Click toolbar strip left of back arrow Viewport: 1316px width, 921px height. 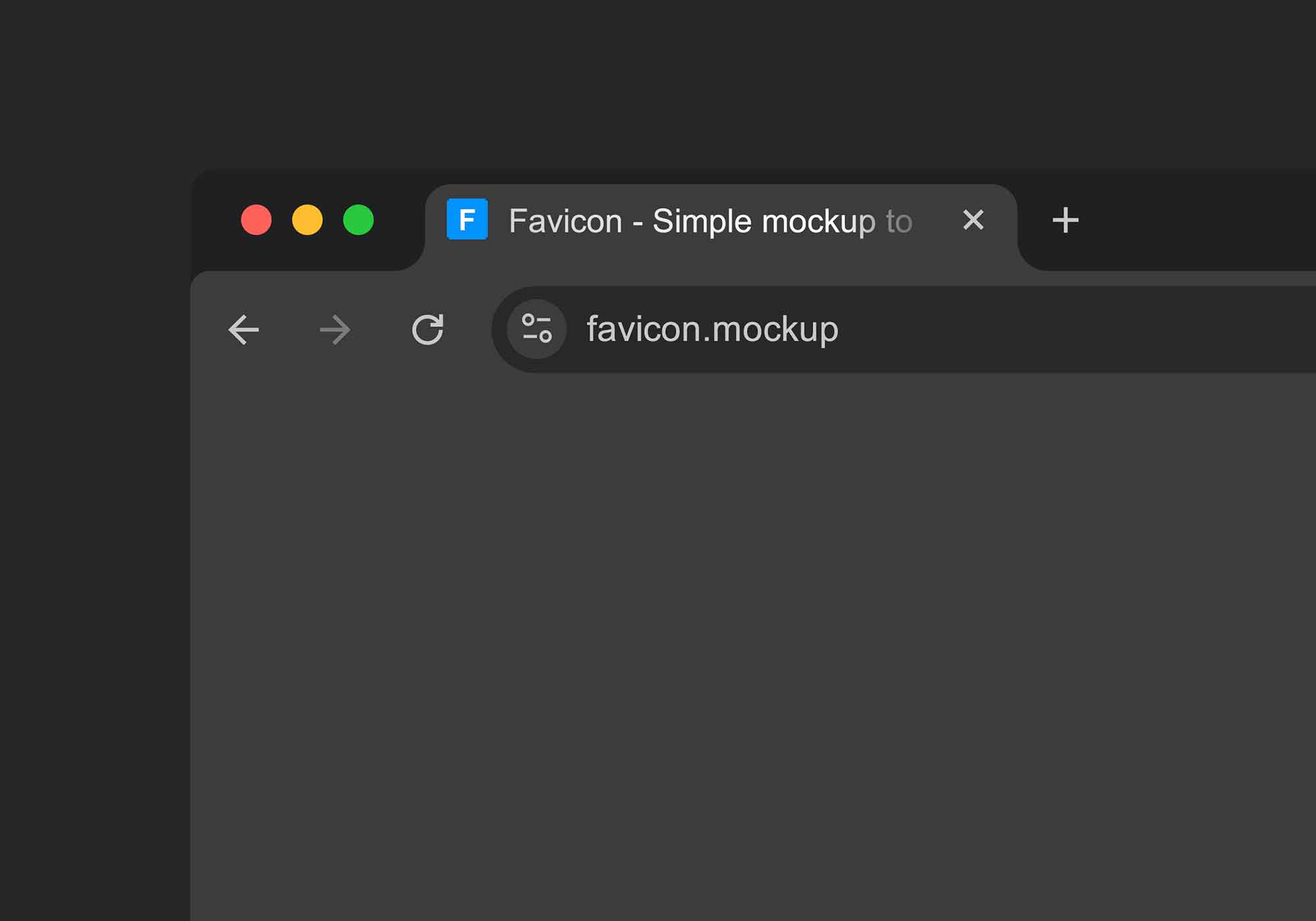tap(207, 330)
